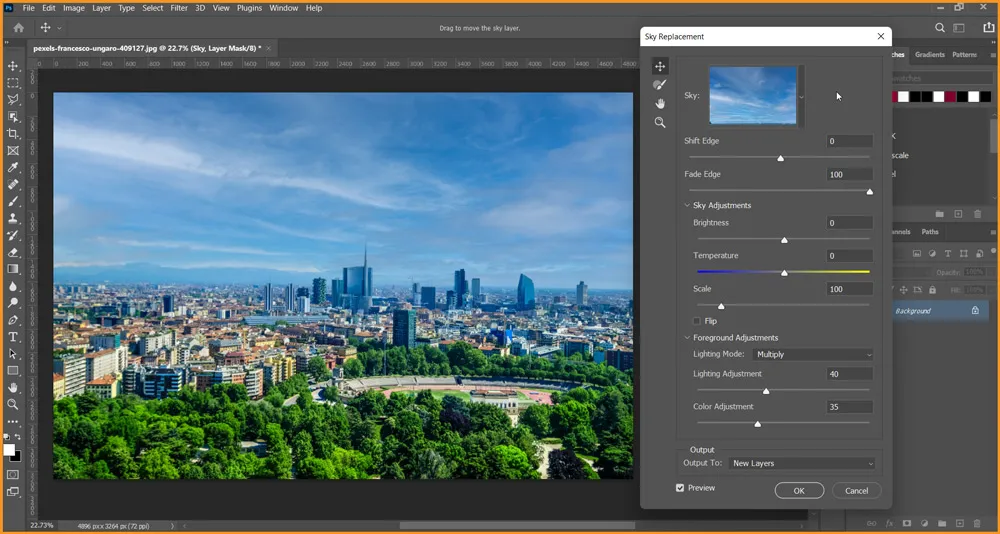Select the Polygonal Lasso tool
The height and width of the screenshot is (534, 1000).
click(x=13, y=100)
